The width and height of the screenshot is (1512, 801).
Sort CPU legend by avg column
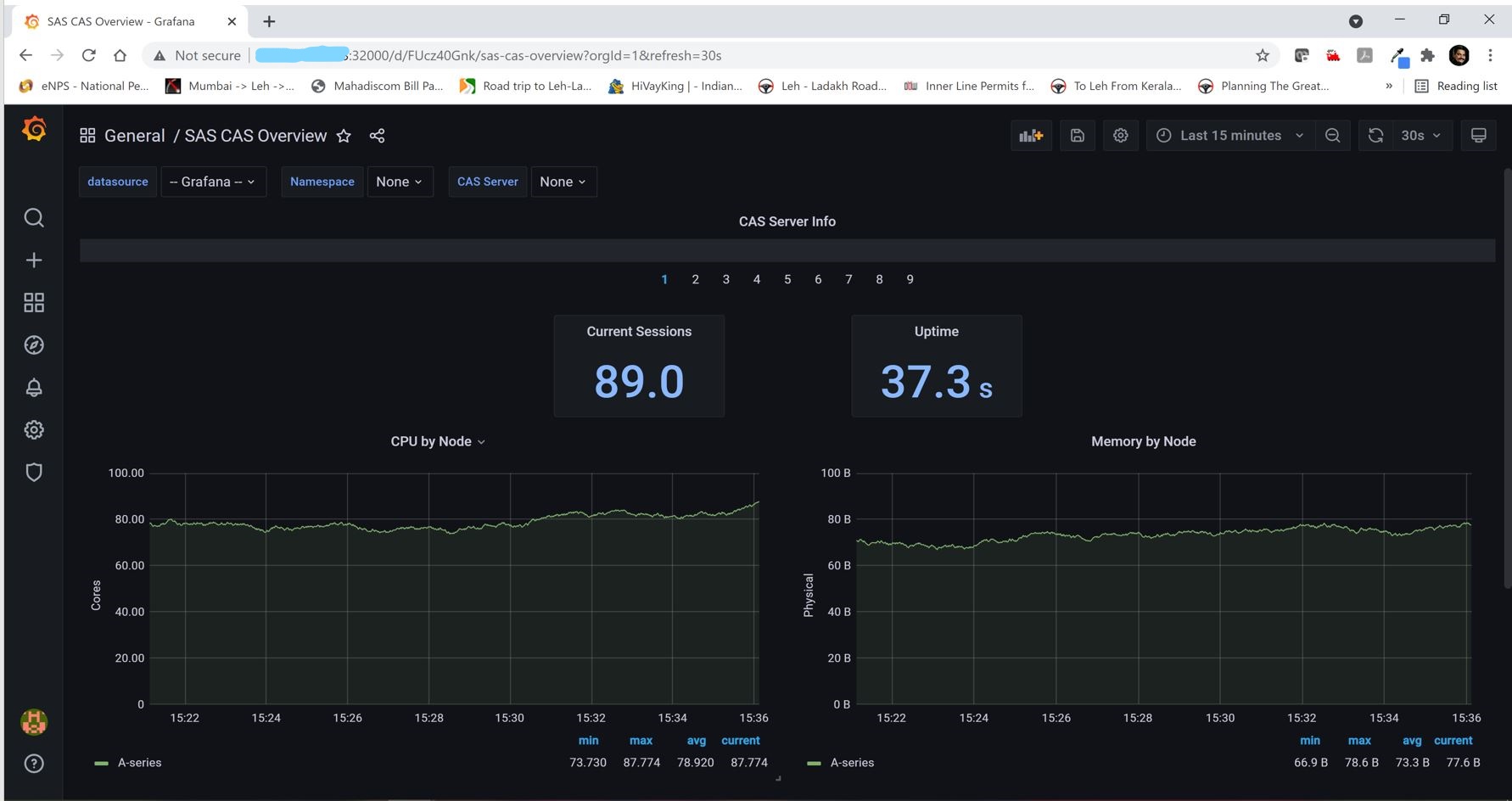click(x=696, y=741)
